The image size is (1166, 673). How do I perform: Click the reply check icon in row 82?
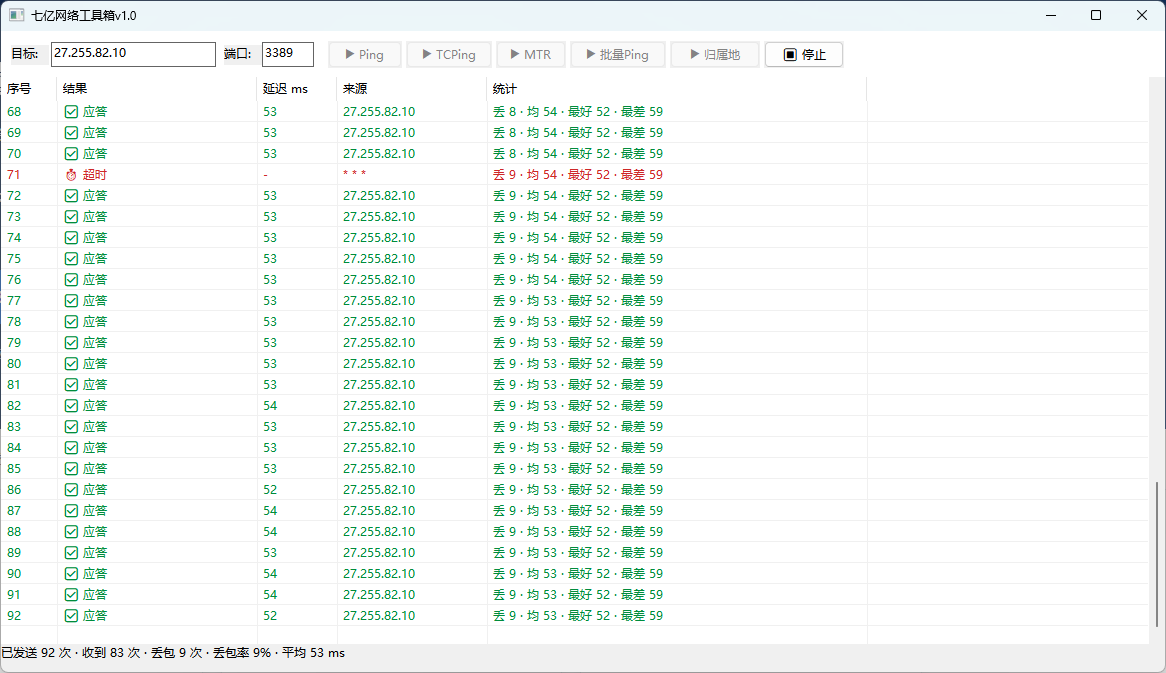(x=71, y=406)
